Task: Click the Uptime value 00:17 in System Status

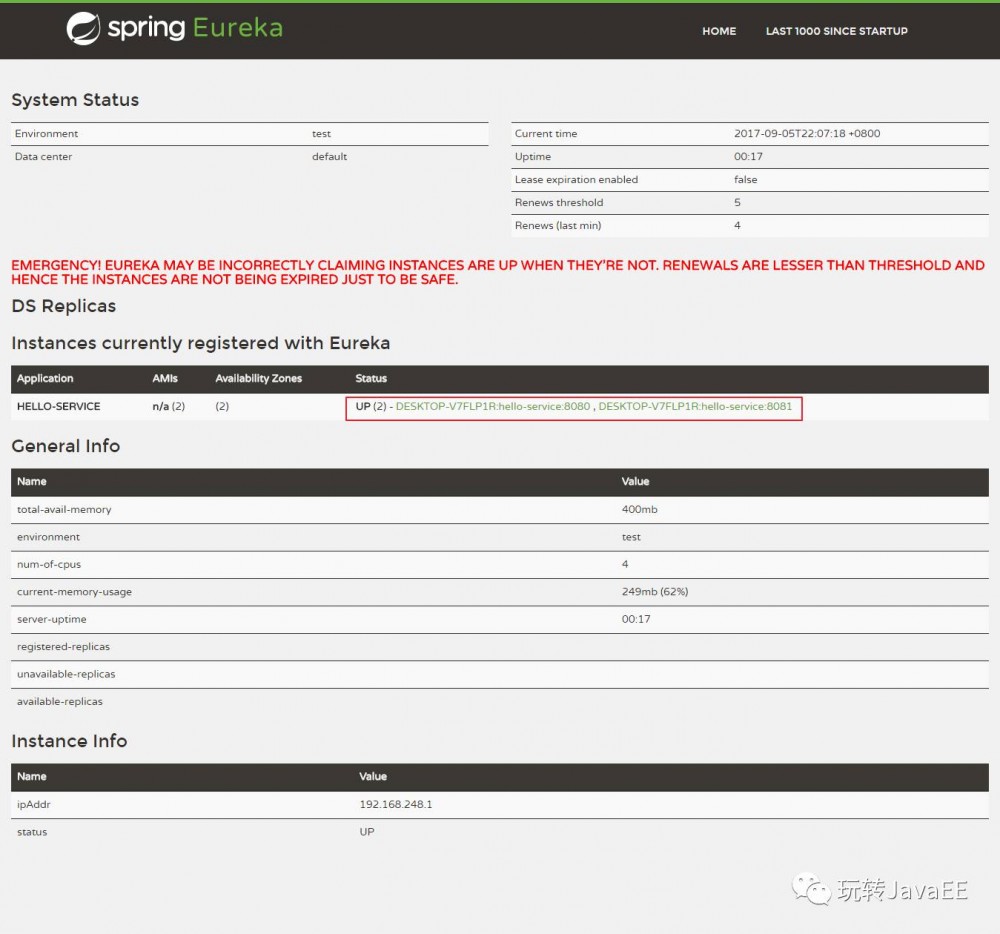Action: pos(748,157)
